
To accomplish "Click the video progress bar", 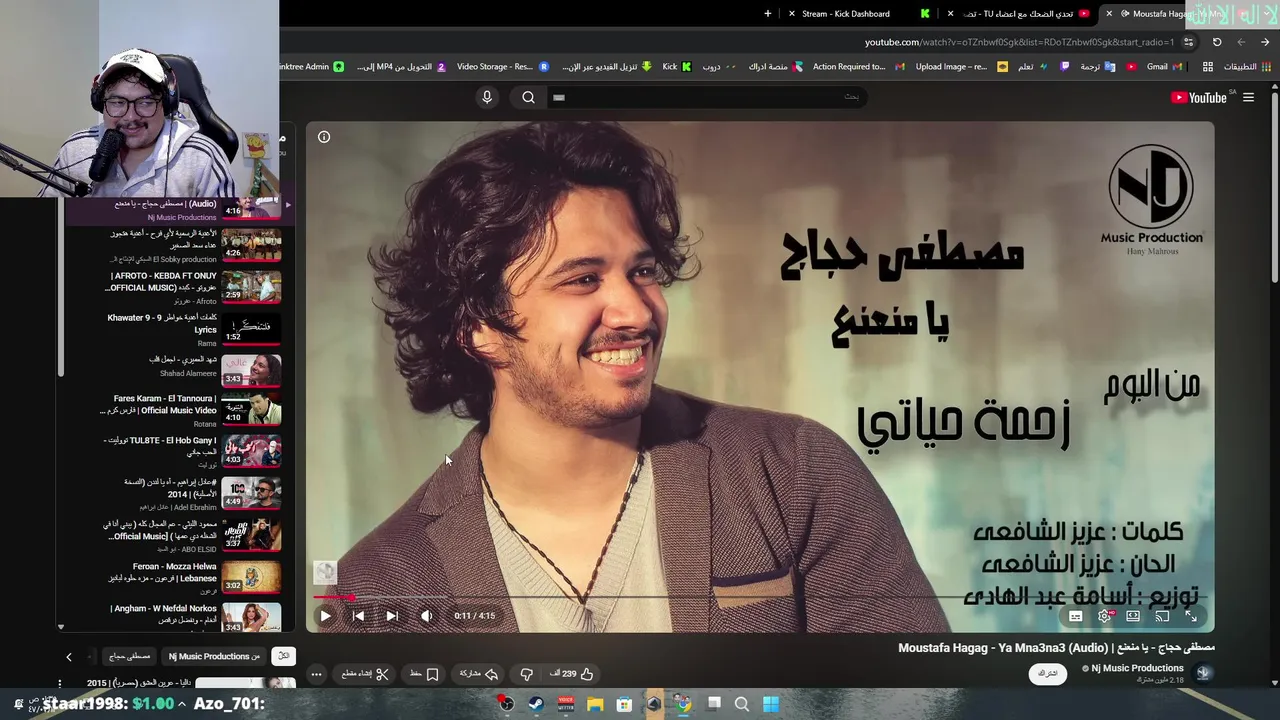I will click(x=760, y=597).
